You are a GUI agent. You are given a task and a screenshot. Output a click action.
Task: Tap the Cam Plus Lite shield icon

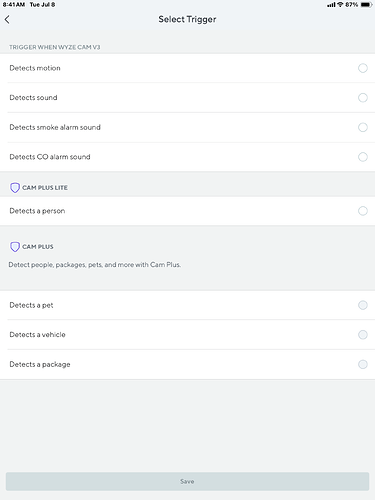15,188
